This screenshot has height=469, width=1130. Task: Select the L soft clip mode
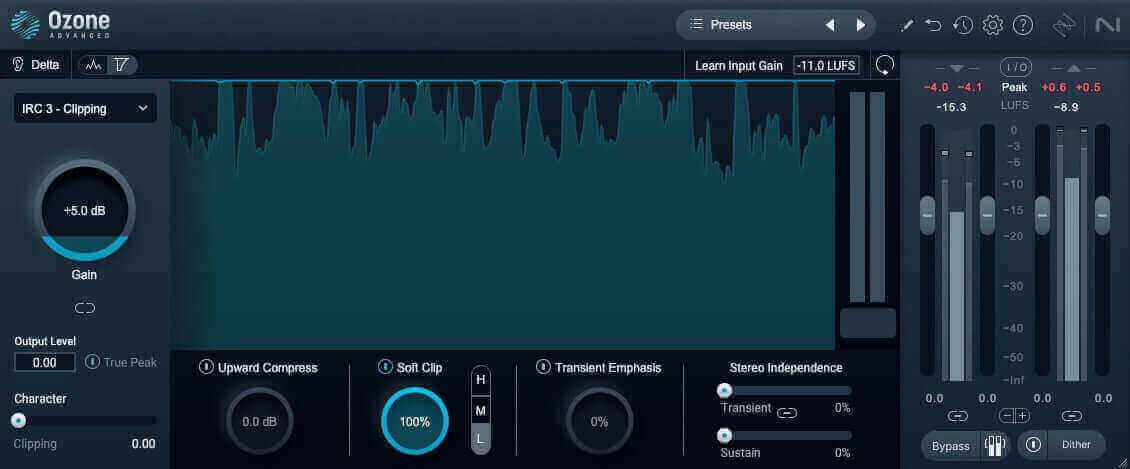coord(481,439)
